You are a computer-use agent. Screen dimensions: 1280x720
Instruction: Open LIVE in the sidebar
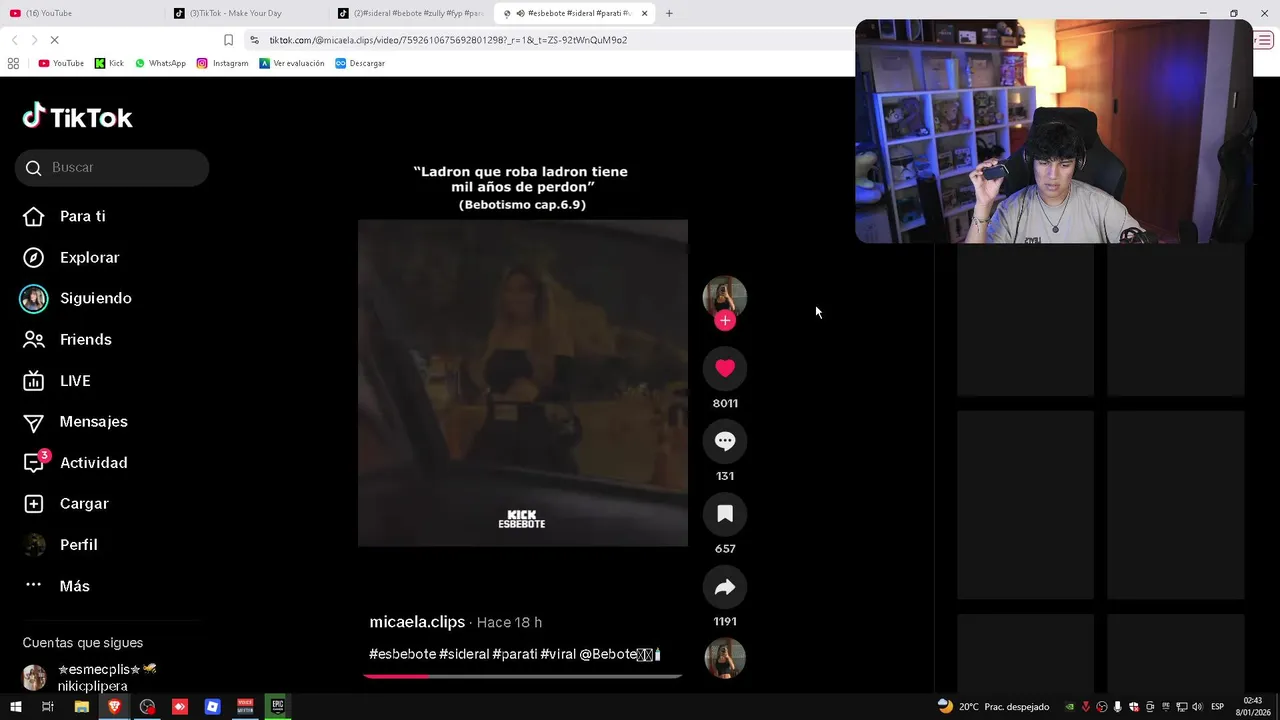(x=75, y=381)
